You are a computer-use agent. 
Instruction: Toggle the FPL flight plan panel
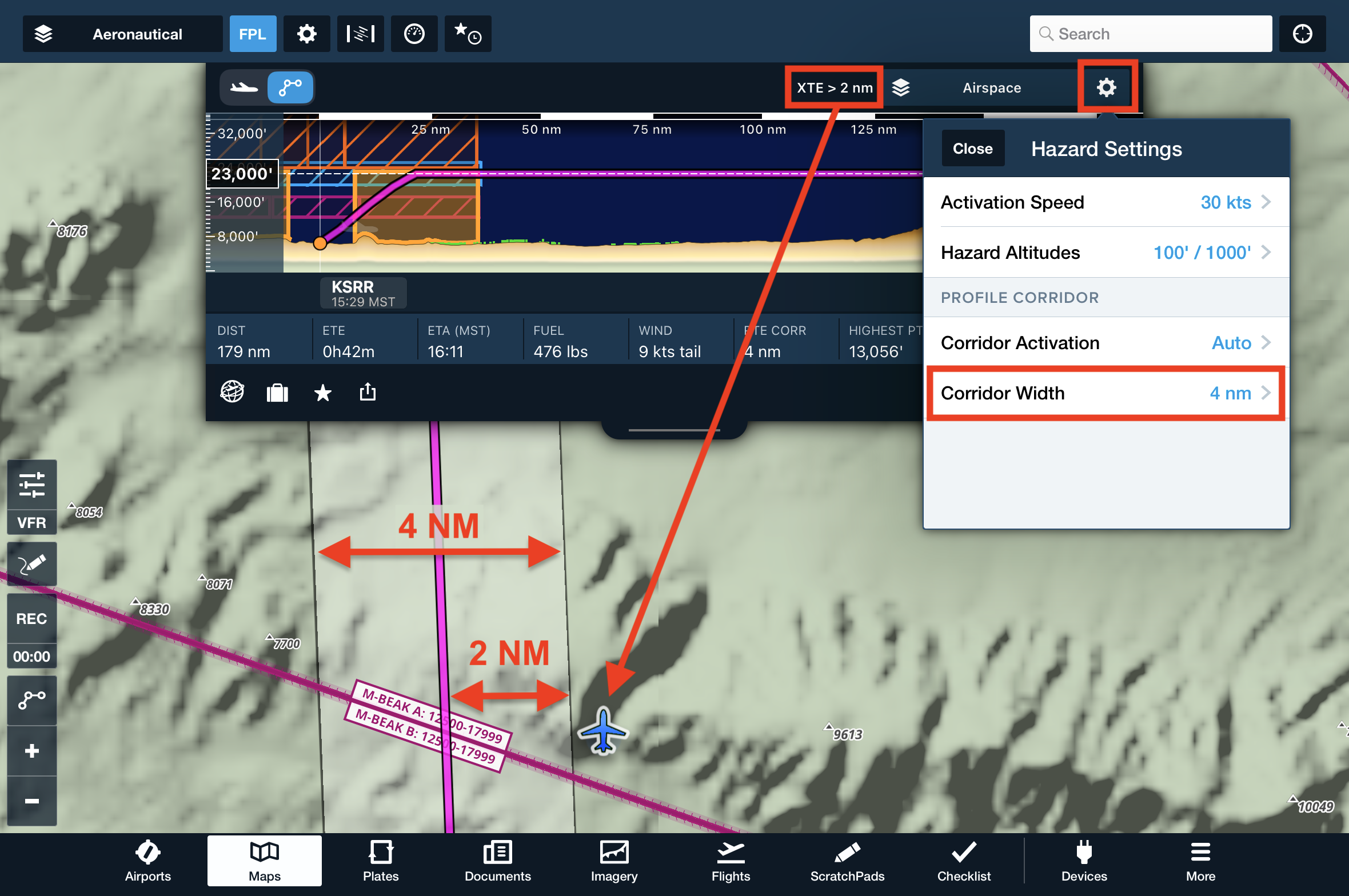tap(253, 34)
